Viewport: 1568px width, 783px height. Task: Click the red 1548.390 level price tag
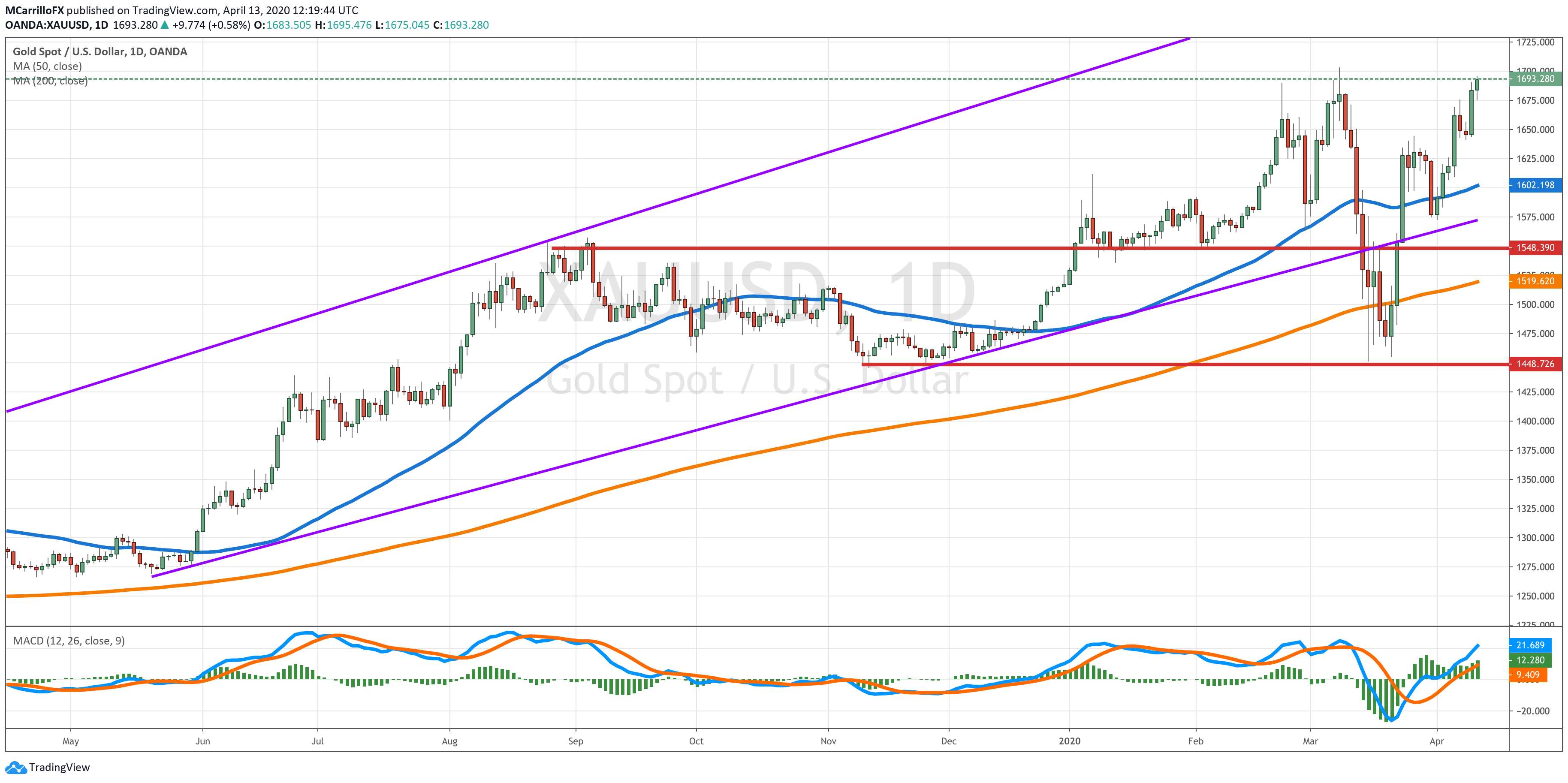pos(1535,247)
